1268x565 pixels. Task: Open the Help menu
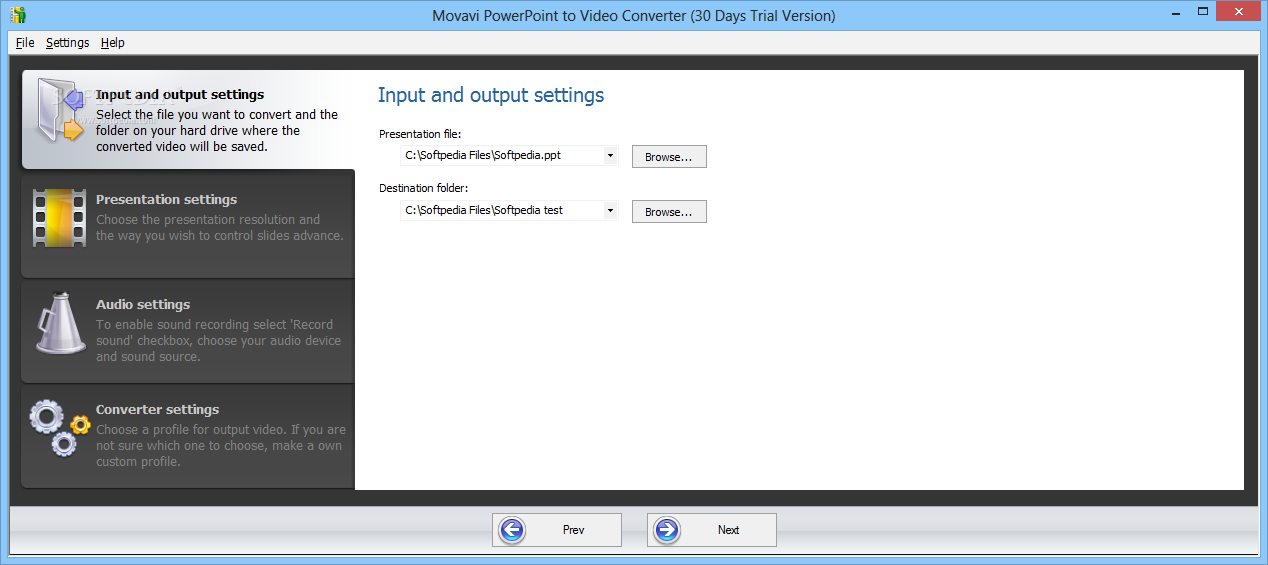112,43
